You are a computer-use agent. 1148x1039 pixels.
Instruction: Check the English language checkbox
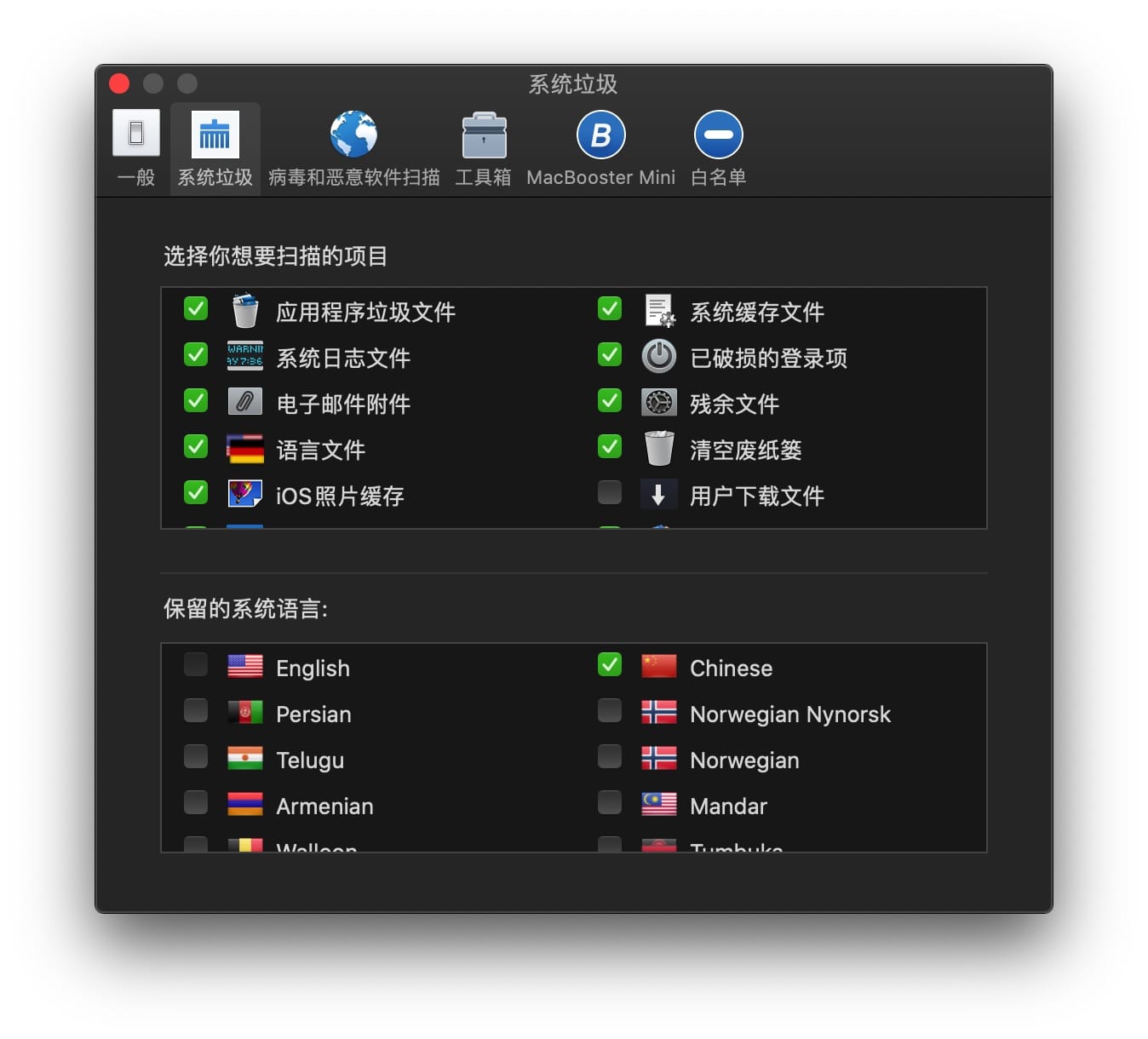click(196, 665)
